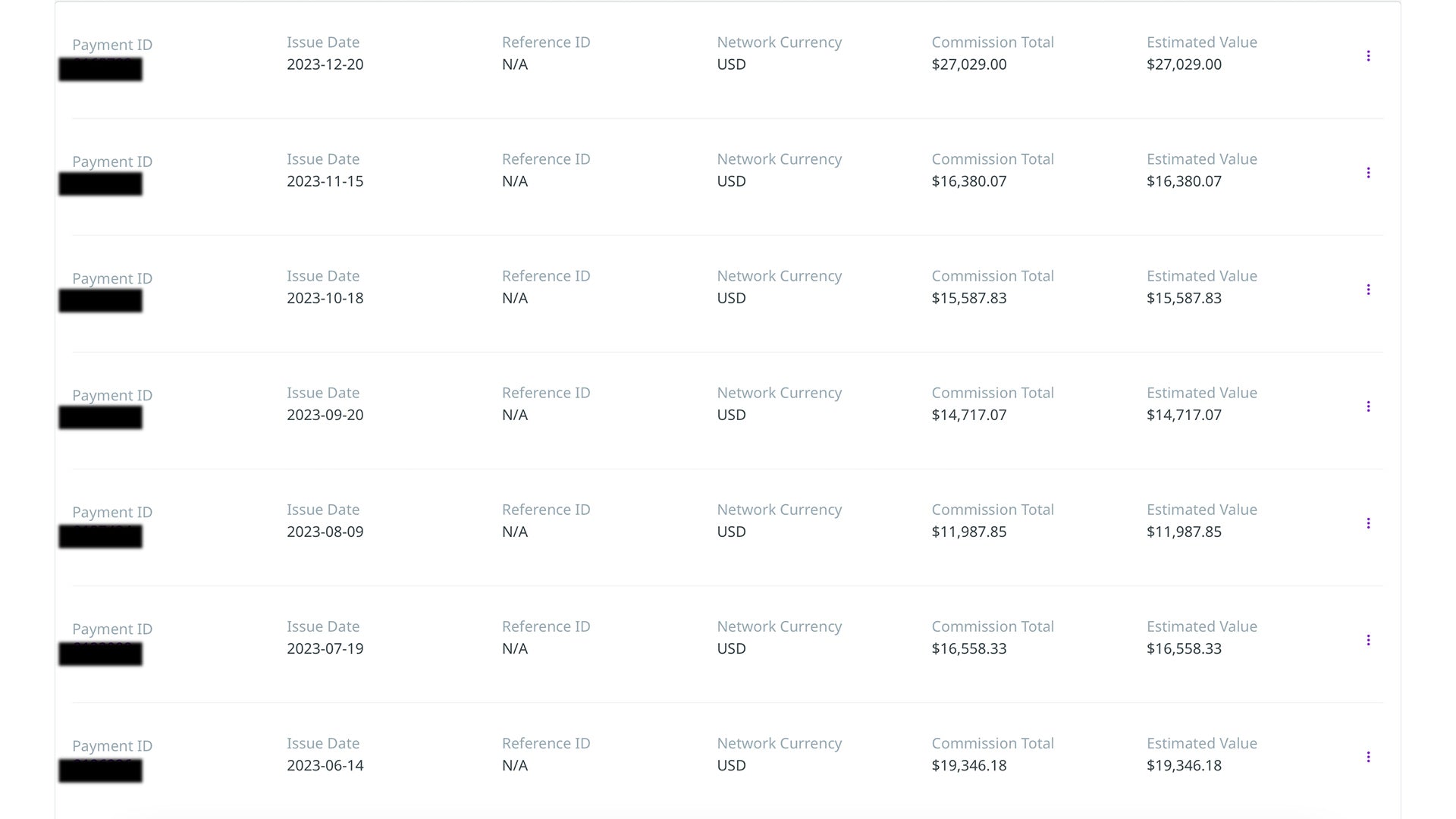
Task: Click the $14,717.07 Commission Total value
Action: [968, 415]
